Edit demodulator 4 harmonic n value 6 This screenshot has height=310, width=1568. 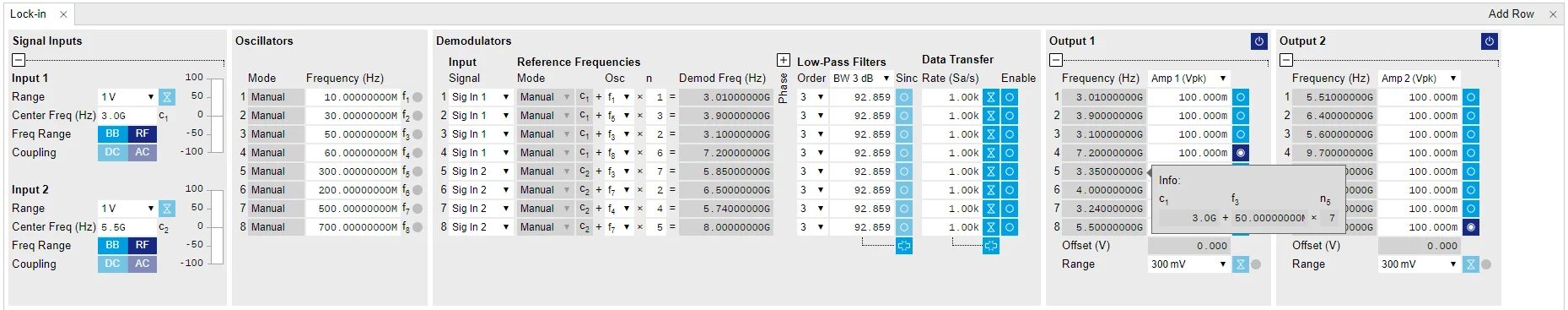(x=656, y=153)
